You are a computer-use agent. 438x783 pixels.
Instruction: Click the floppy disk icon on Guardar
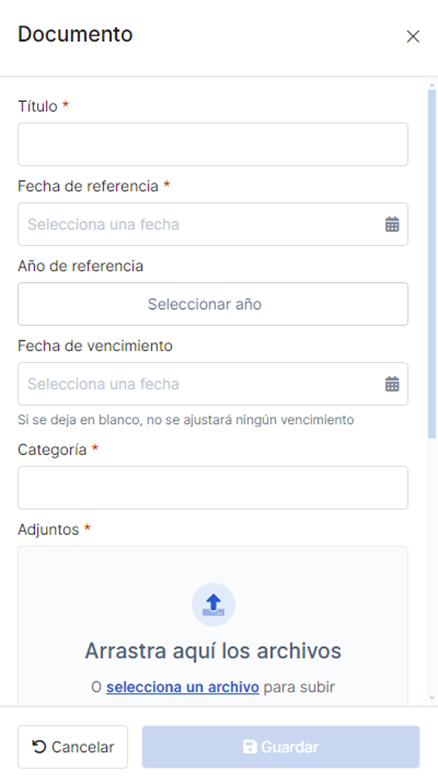pos(249,747)
